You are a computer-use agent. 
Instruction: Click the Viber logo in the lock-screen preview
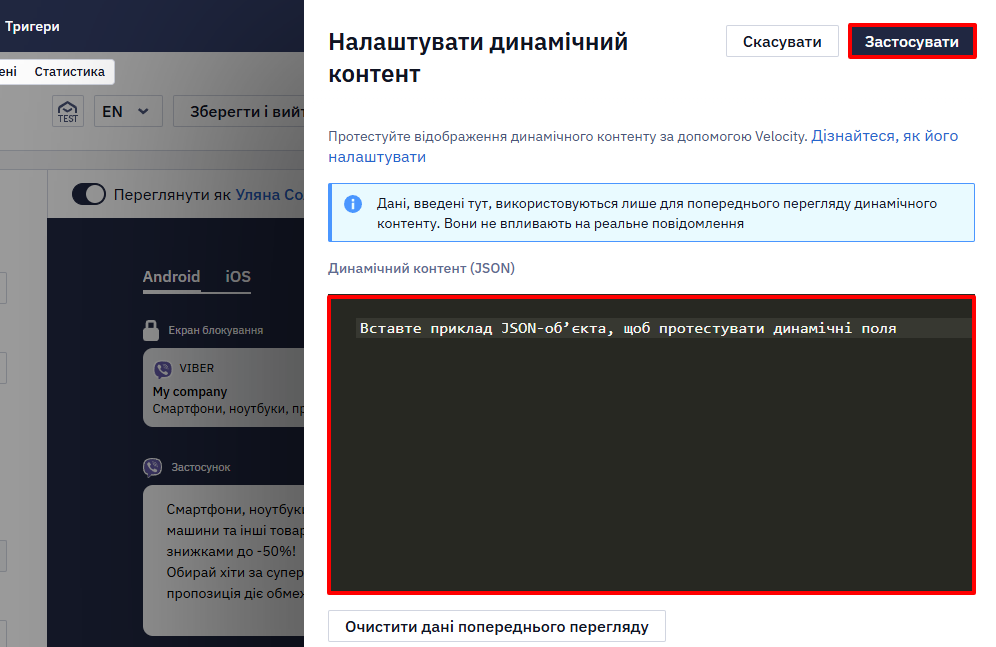163,369
